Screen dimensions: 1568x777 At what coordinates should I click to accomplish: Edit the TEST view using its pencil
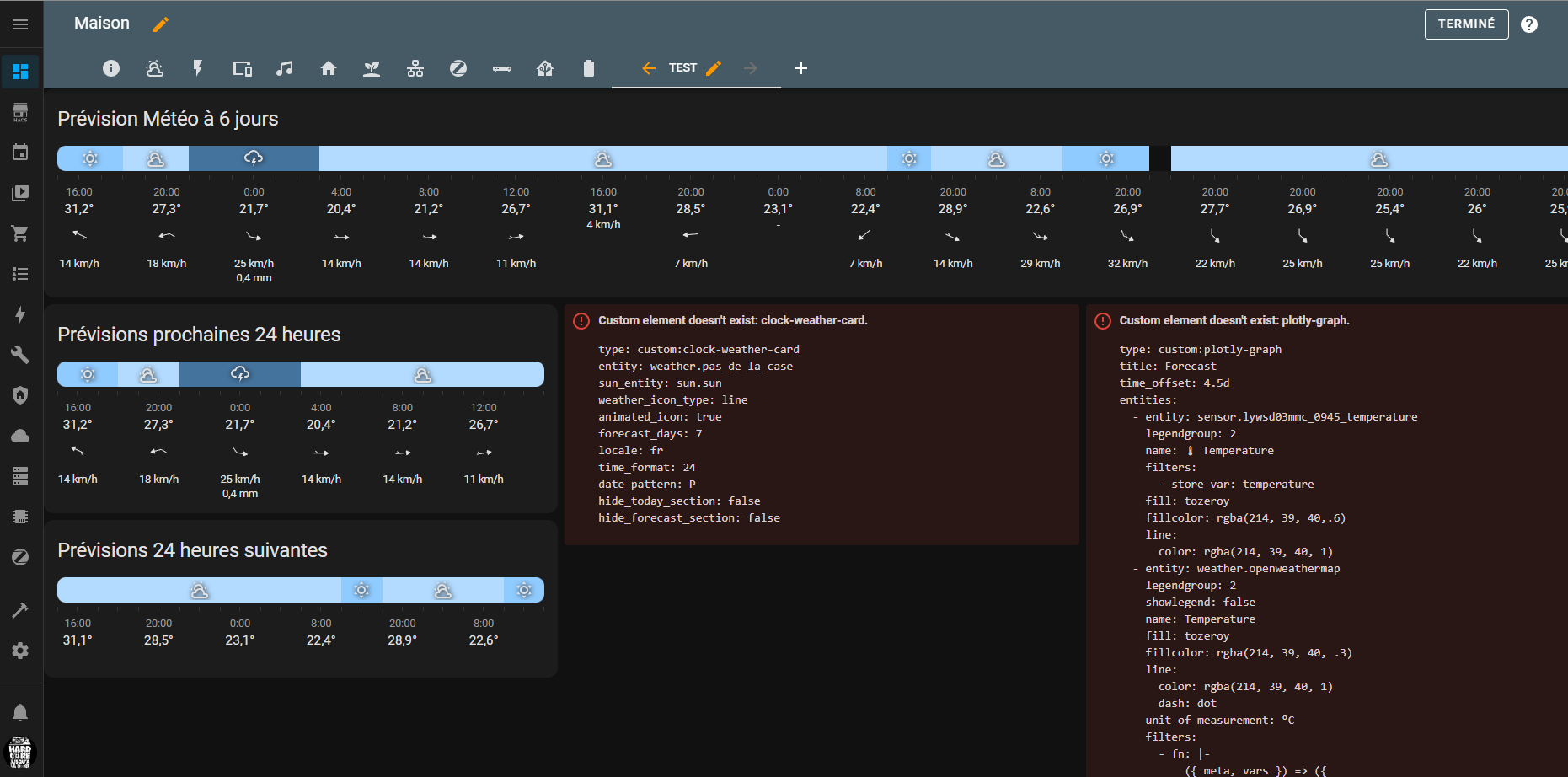(x=714, y=68)
